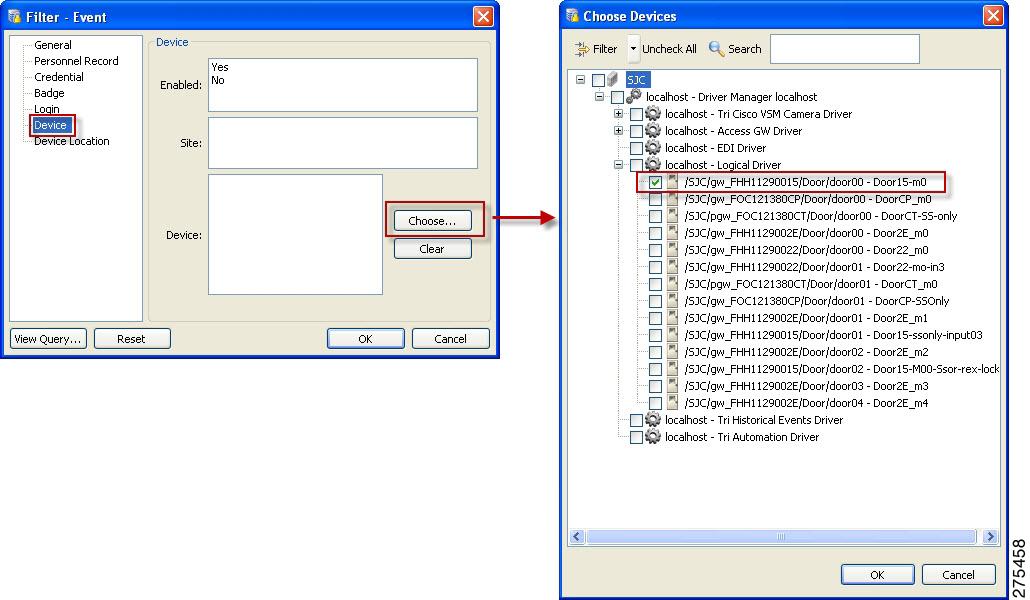Click gear icon of Tri Cisco VSM Camera Driver
Screen dimensions: 1030x600
652,114
